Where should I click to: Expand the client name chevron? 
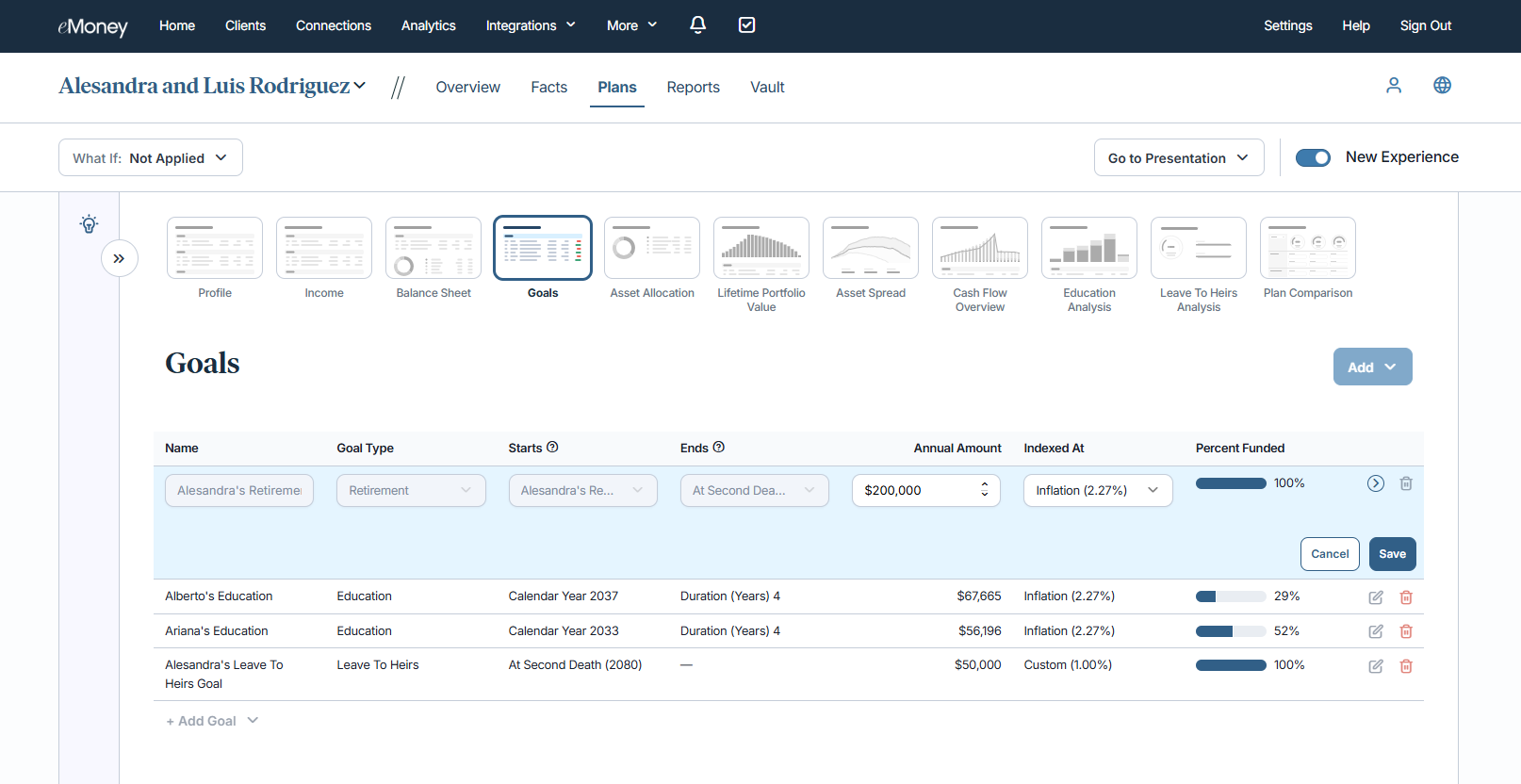[359, 86]
